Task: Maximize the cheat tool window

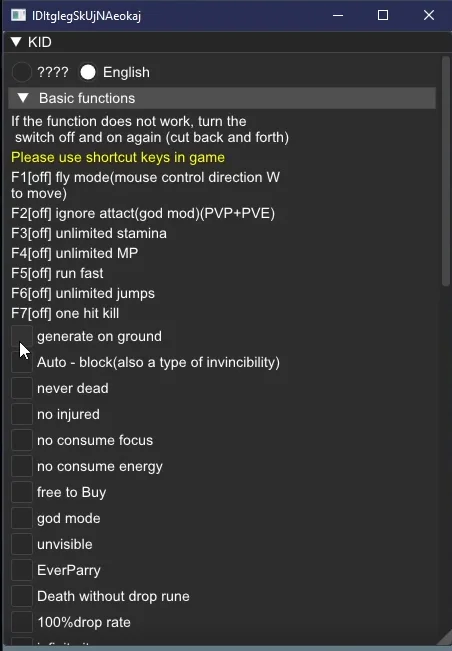Action: pyautogui.click(x=383, y=15)
